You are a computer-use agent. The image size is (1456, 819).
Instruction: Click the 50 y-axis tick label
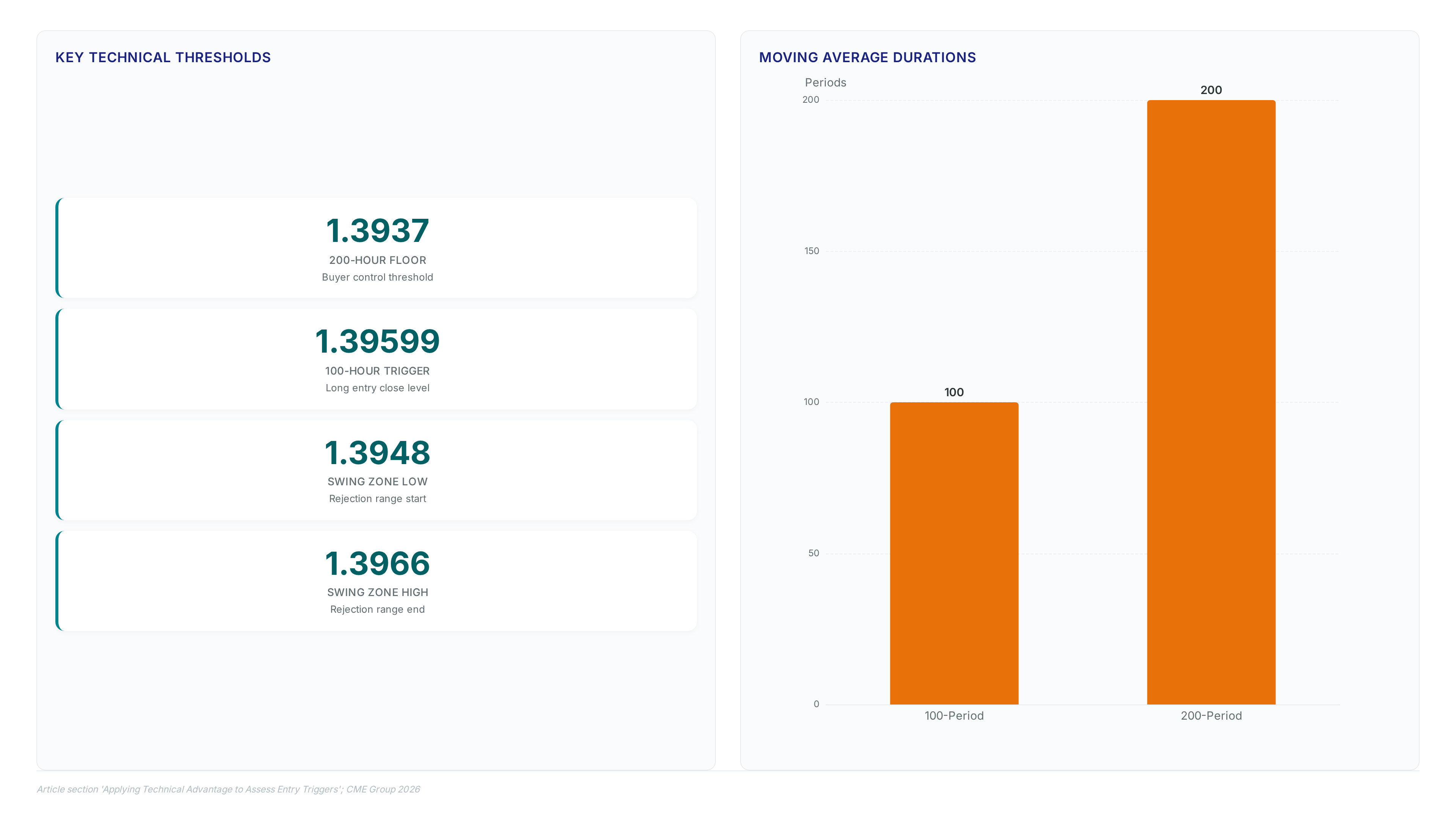coord(813,553)
